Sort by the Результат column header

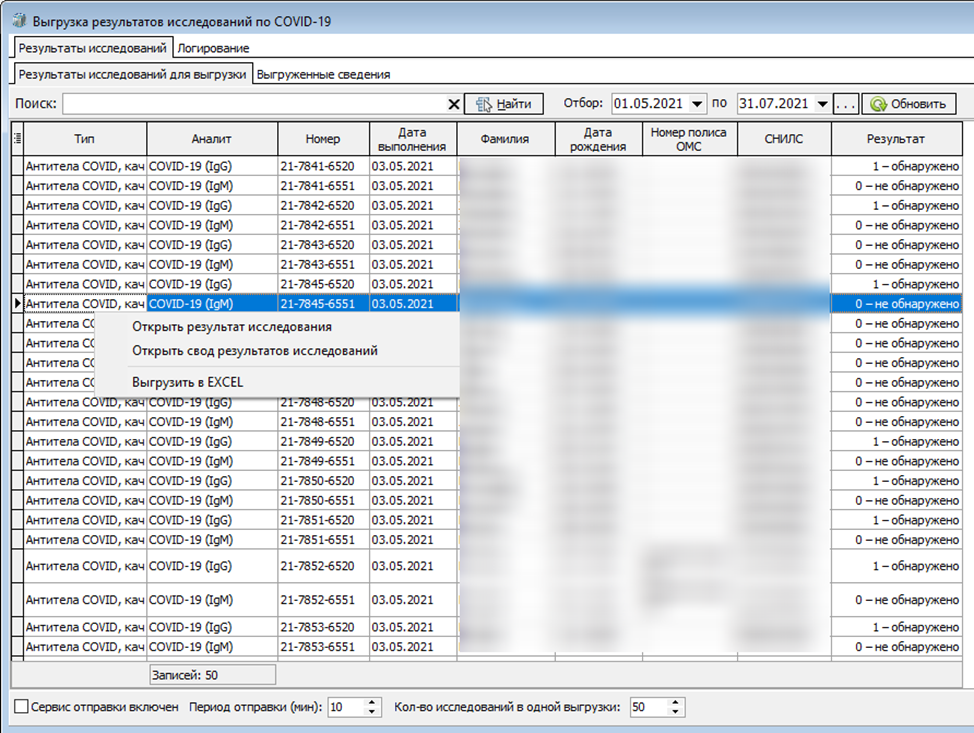(895, 139)
